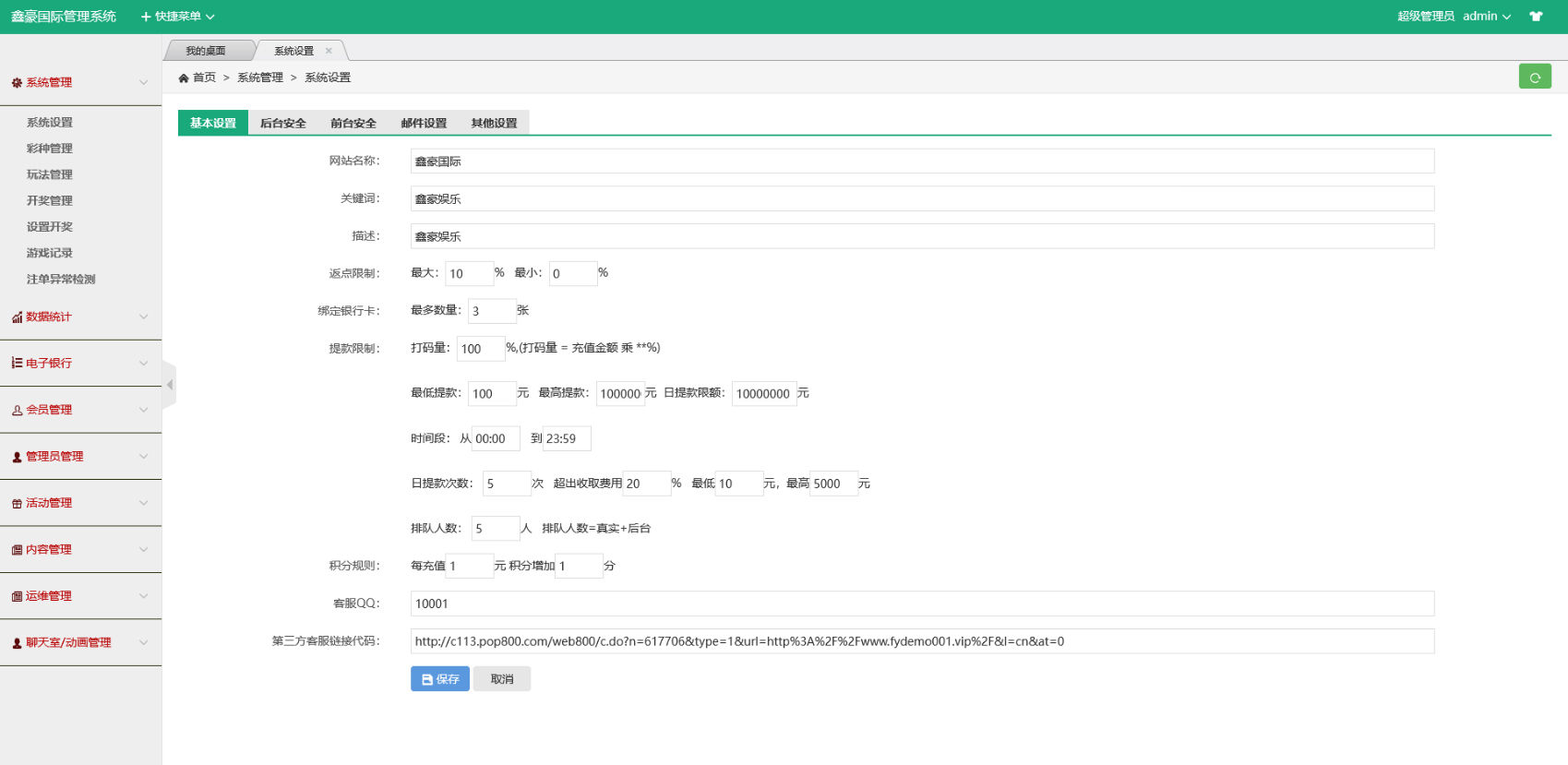The image size is (1568, 765).
Task: Switch to the 邮件设置 tab
Action: tap(424, 124)
